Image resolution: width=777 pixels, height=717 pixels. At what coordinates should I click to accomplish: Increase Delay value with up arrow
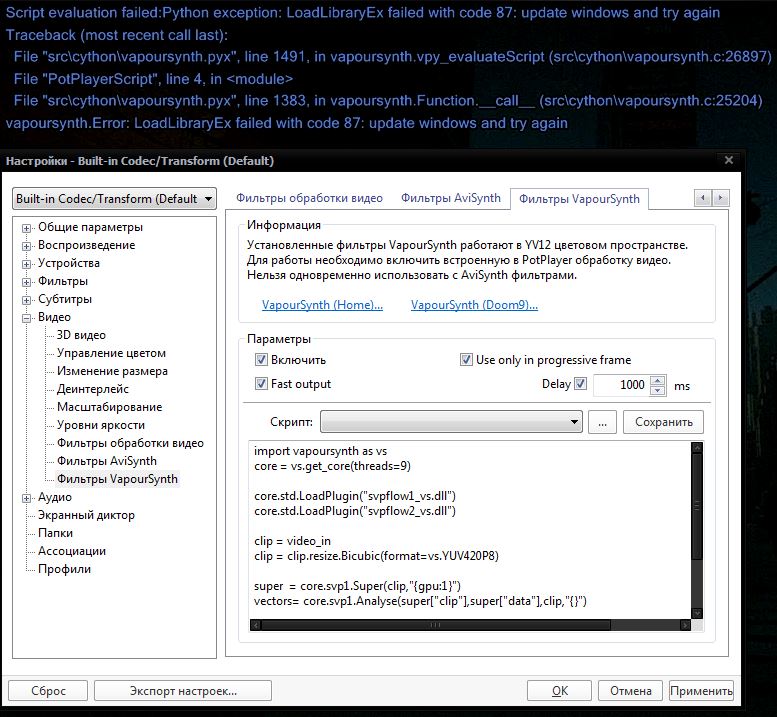click(x=657, y=380)
